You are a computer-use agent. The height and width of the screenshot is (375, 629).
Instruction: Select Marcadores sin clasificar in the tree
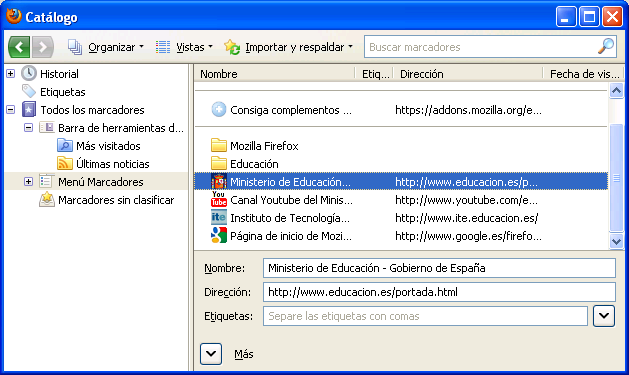pos(116,200)
